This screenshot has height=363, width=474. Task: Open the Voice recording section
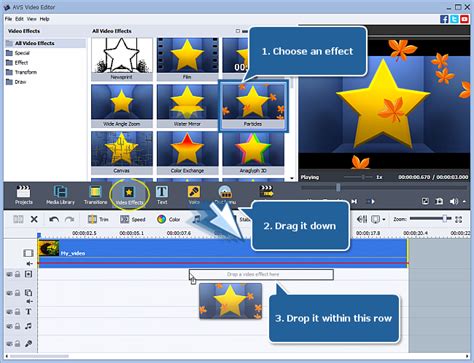click(x=194, y=195)
